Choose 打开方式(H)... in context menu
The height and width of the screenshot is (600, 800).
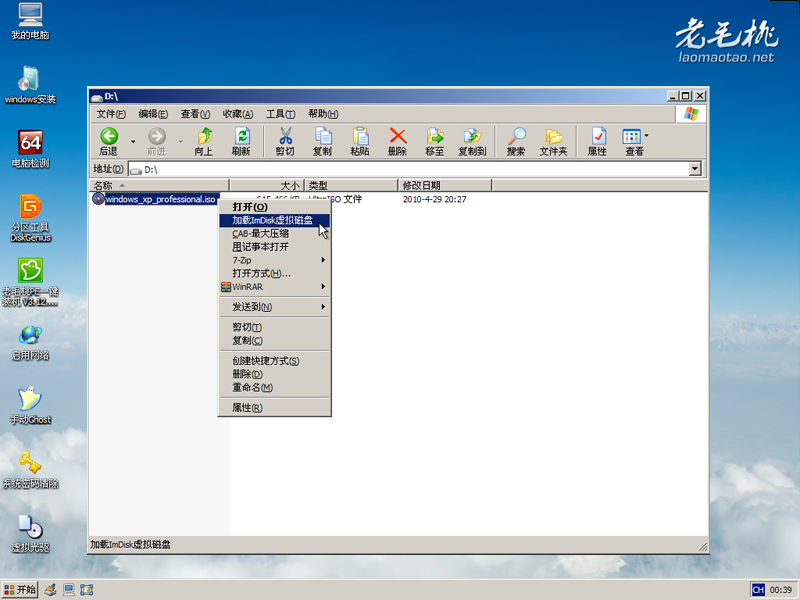(x=274, y=273)
